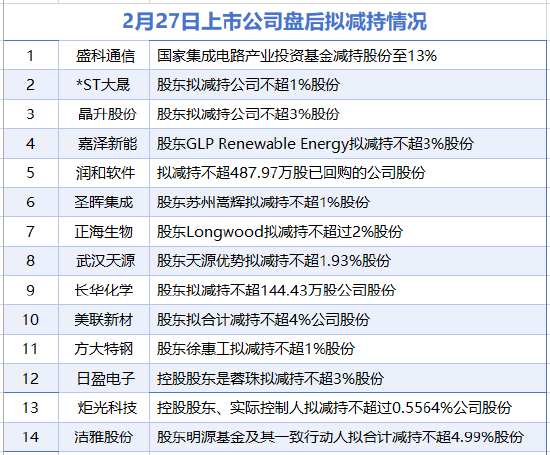Screen dimensions: 550x455
Task: Select the cell "长华化学"
Action: (x=104, y=290)
